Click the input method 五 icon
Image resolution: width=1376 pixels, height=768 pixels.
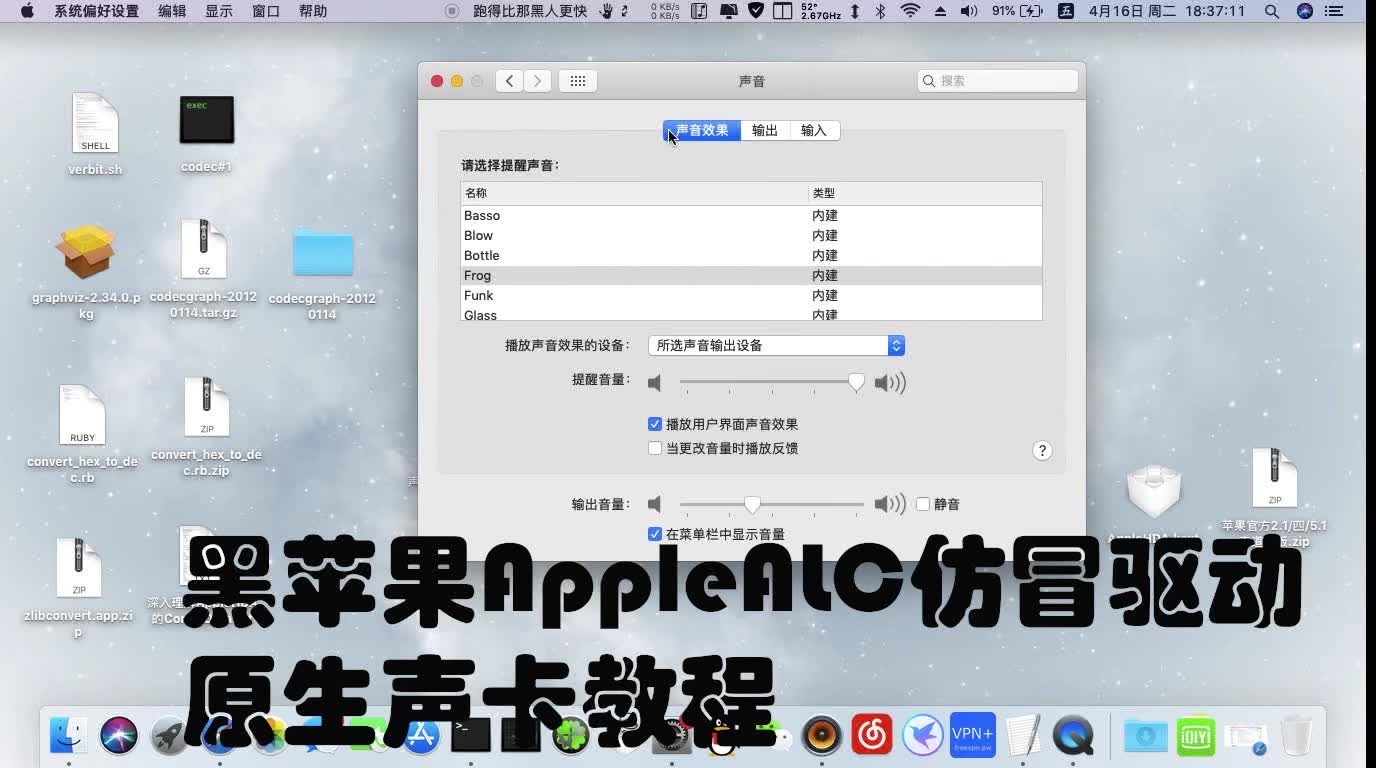coord(1066,11)
